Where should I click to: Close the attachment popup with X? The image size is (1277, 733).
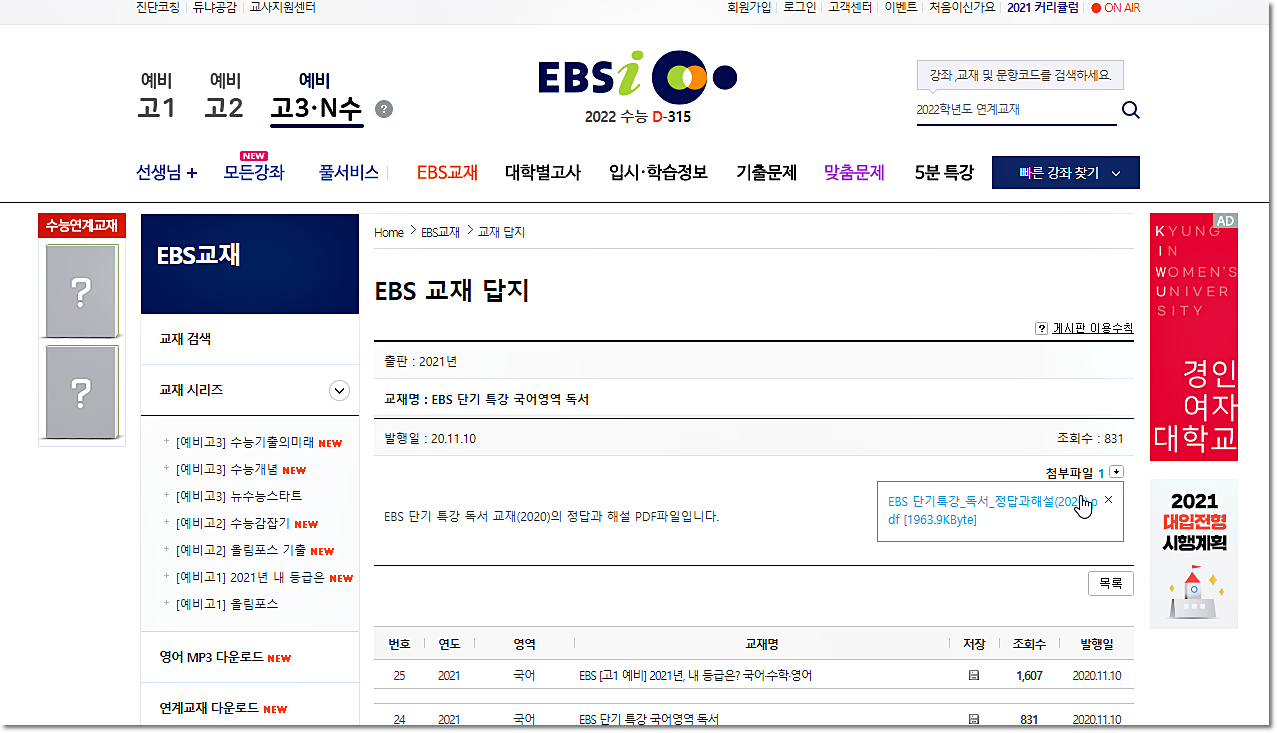1108,499
